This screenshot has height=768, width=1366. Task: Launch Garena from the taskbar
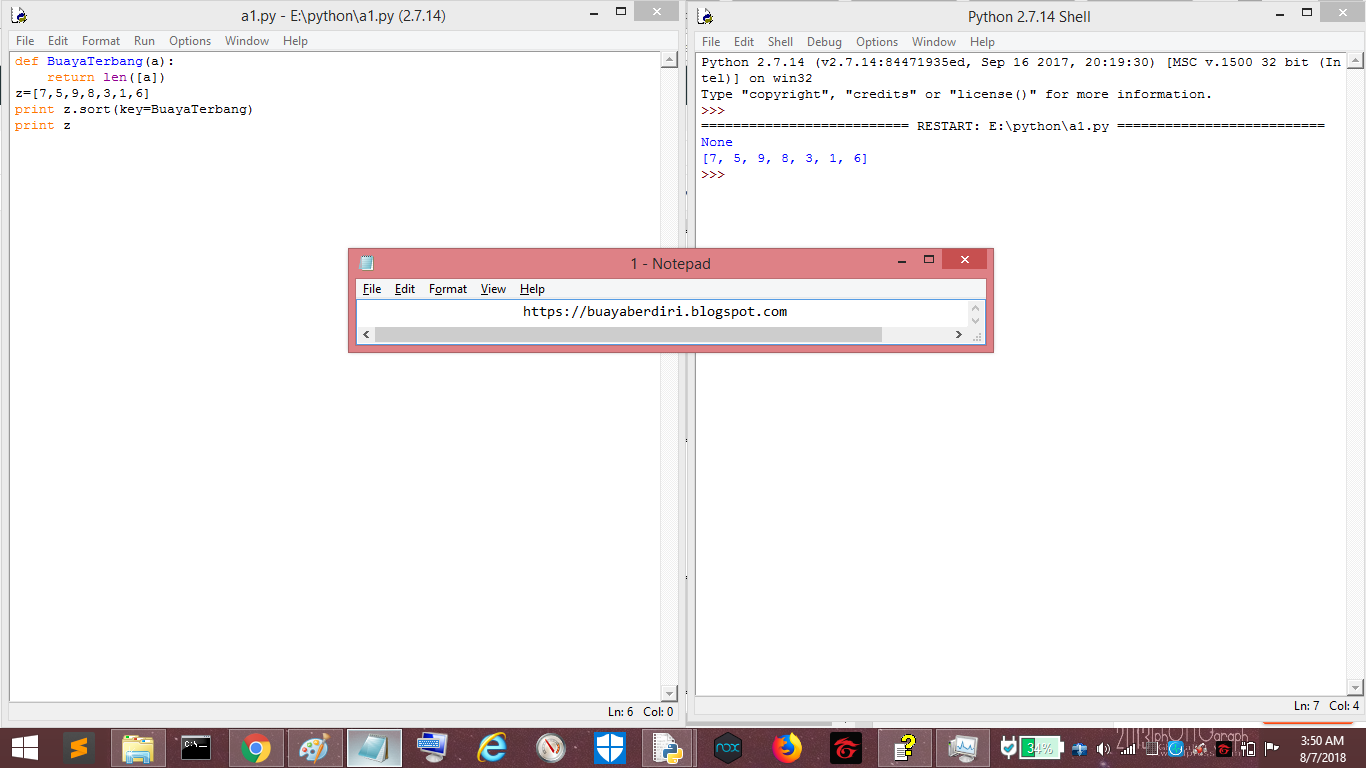click(x=846, y=747)
